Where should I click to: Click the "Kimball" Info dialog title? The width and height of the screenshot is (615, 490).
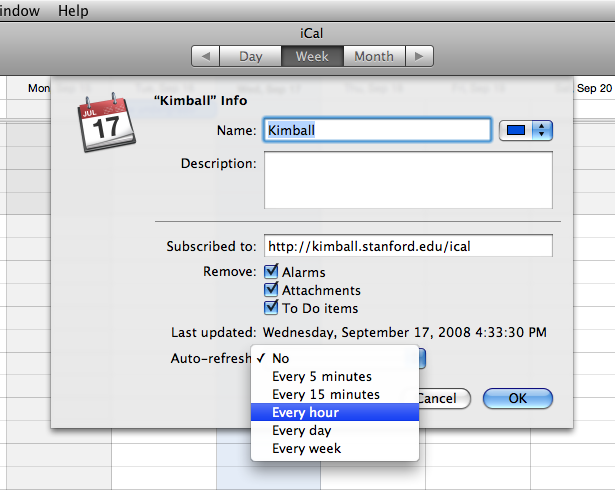200,101
